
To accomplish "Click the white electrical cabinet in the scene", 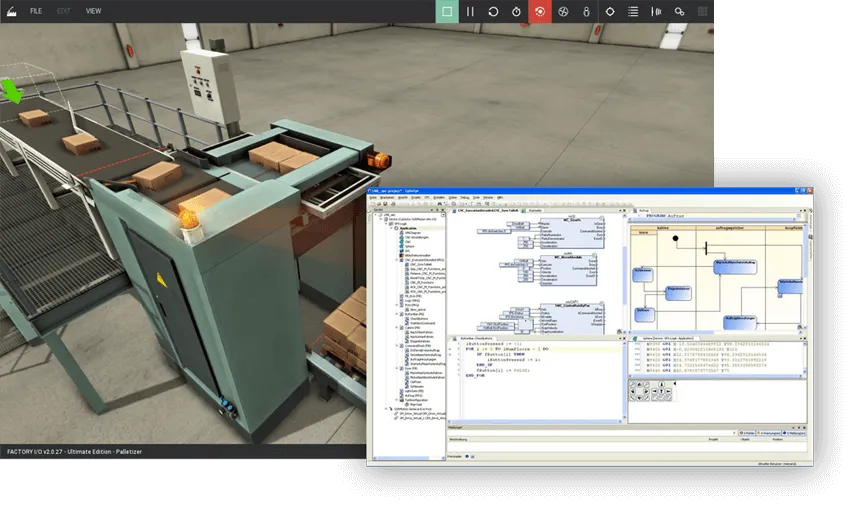I will 211,87.
